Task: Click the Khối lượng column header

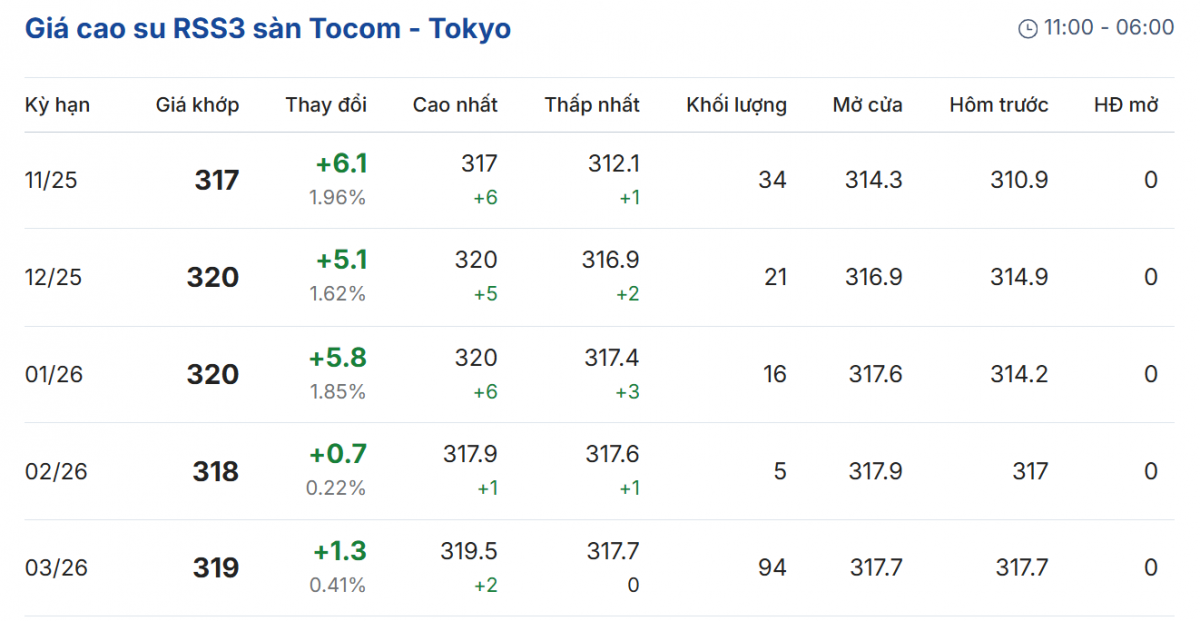Action: click(736, 105)
